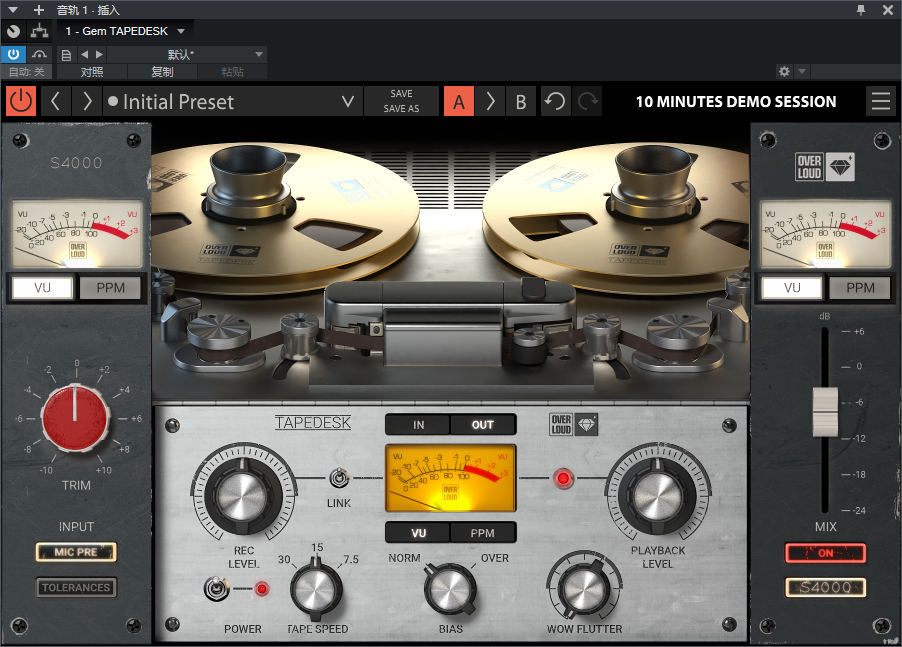
Task: Click Overloud logo on tapedesk panel
Action: [x=574, y=424]
